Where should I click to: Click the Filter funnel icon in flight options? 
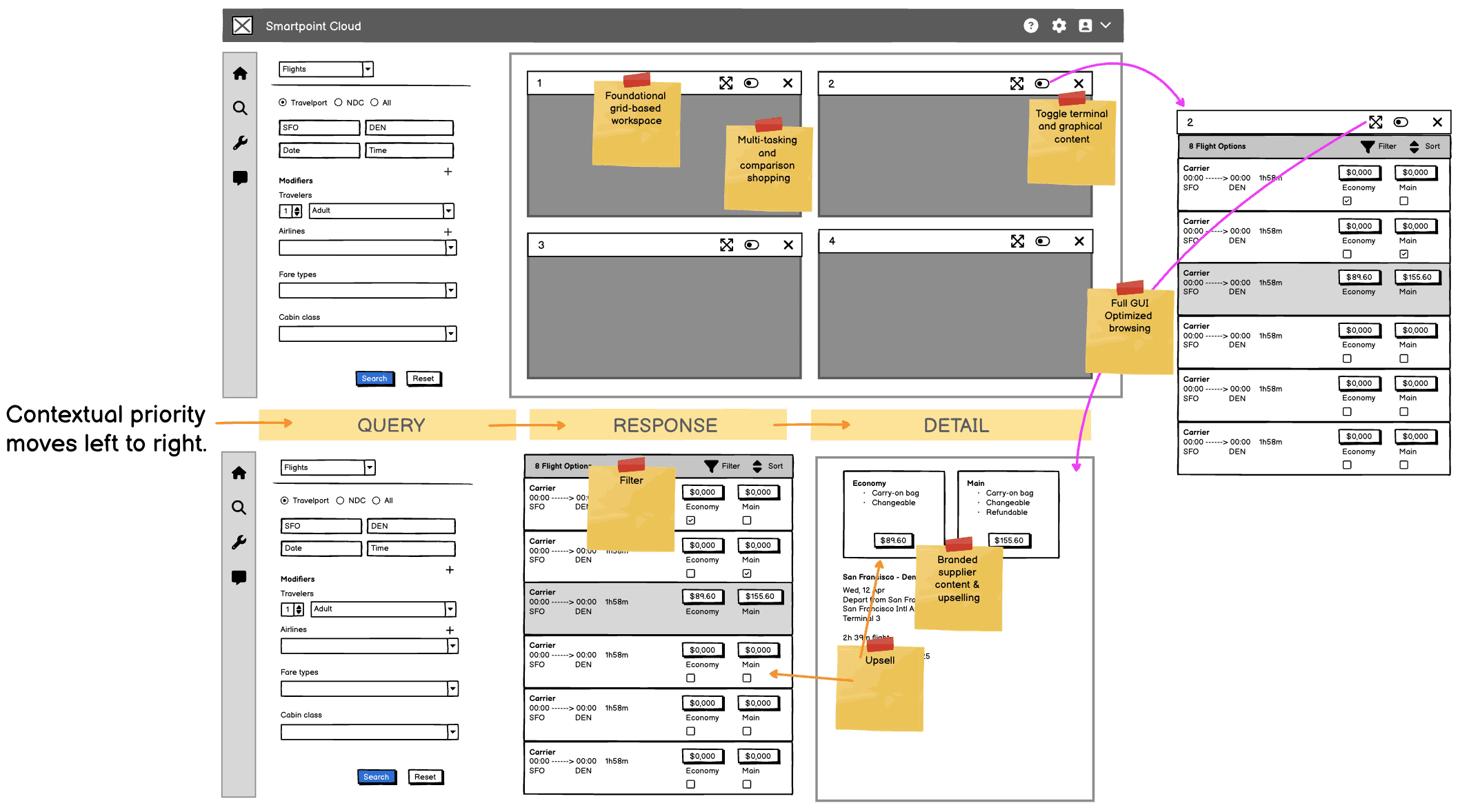click(711, 466)
